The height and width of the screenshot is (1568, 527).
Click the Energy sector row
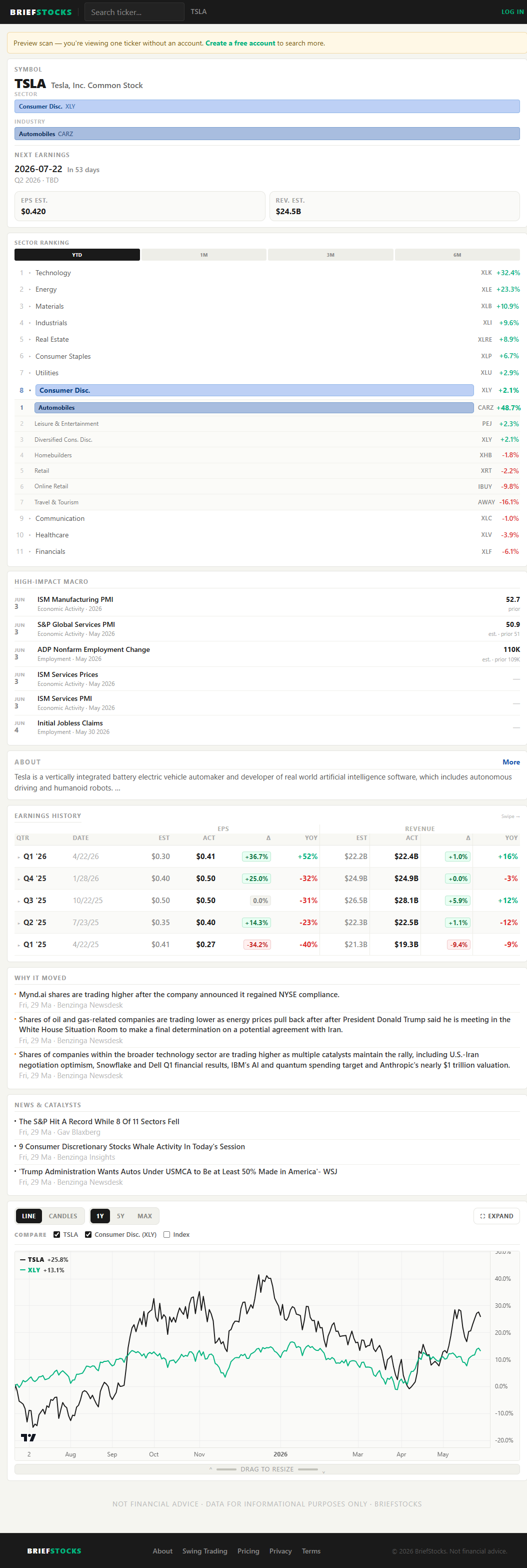(267, 290)
